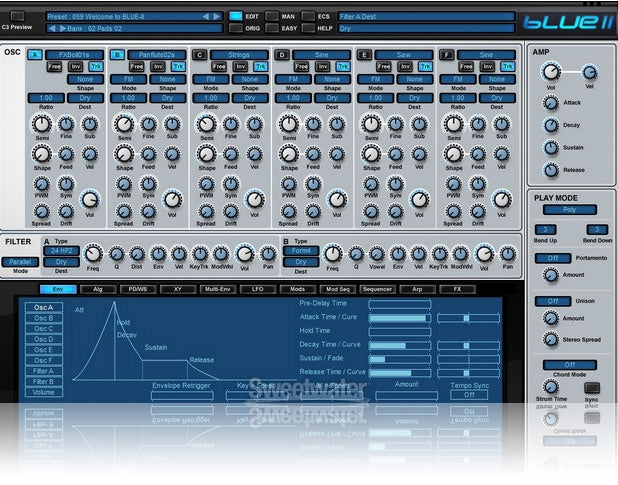Viewport: 618px width, 485px height.
Task: Toggle the MAN button
Action: tap(272, 16)
